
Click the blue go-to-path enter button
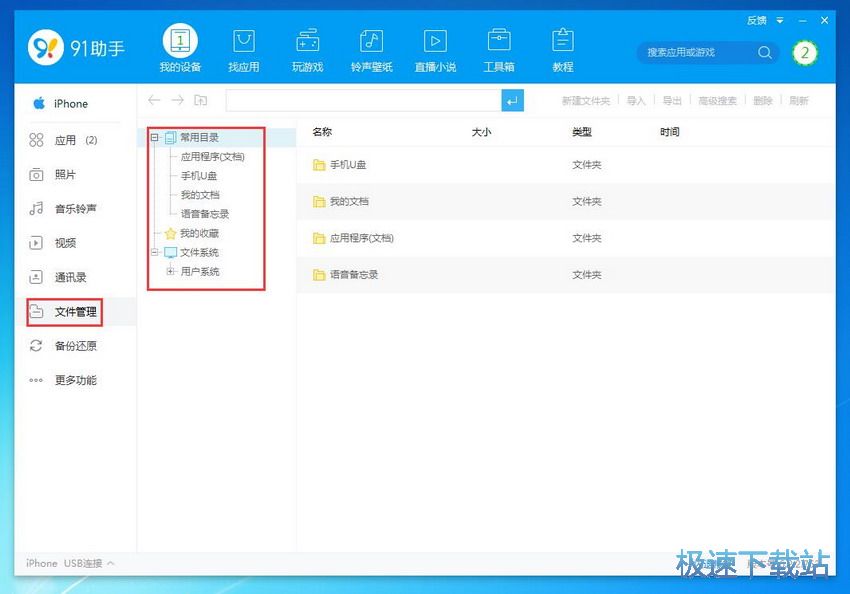coord(512,100)
